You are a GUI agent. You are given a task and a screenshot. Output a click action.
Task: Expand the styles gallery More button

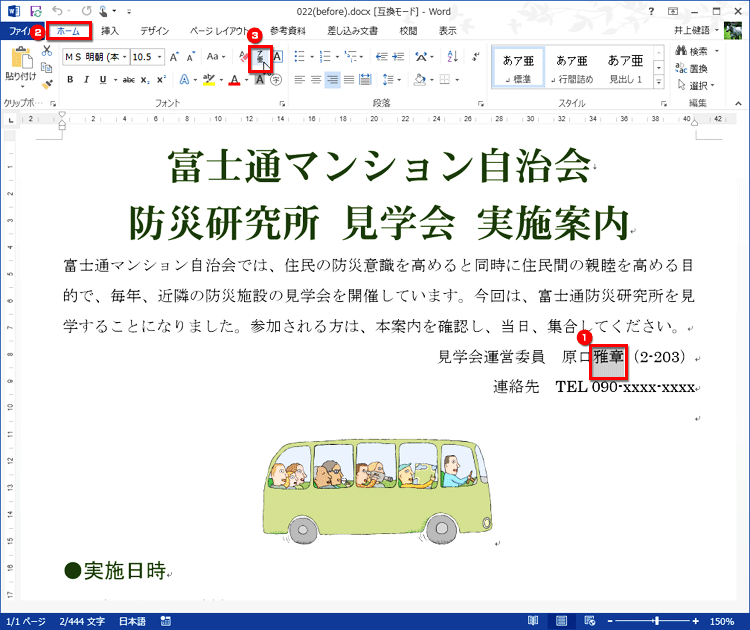click(659, 82)
